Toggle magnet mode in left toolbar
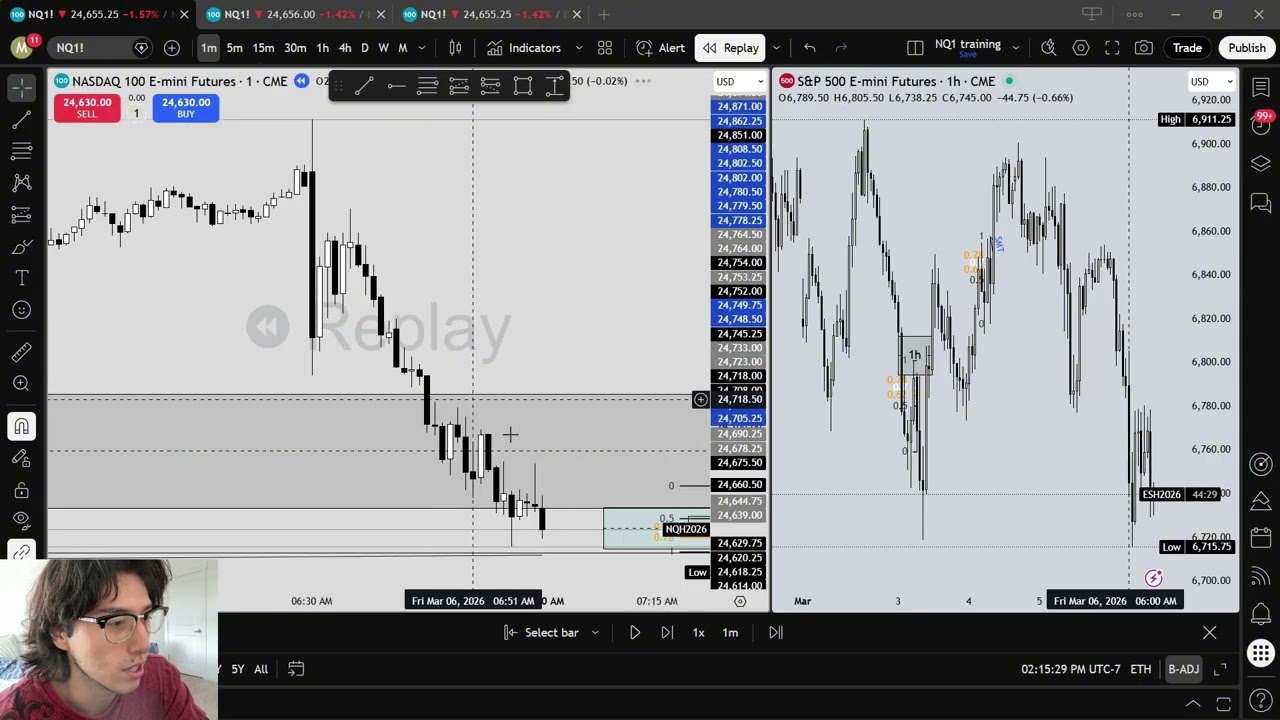Screen dimensions: 1280x720 coord(21,427)
